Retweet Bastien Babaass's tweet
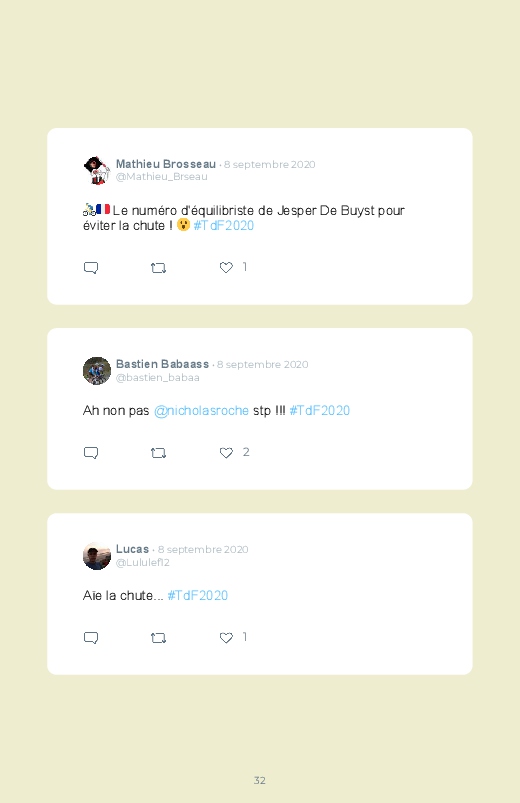 (158, 453)
